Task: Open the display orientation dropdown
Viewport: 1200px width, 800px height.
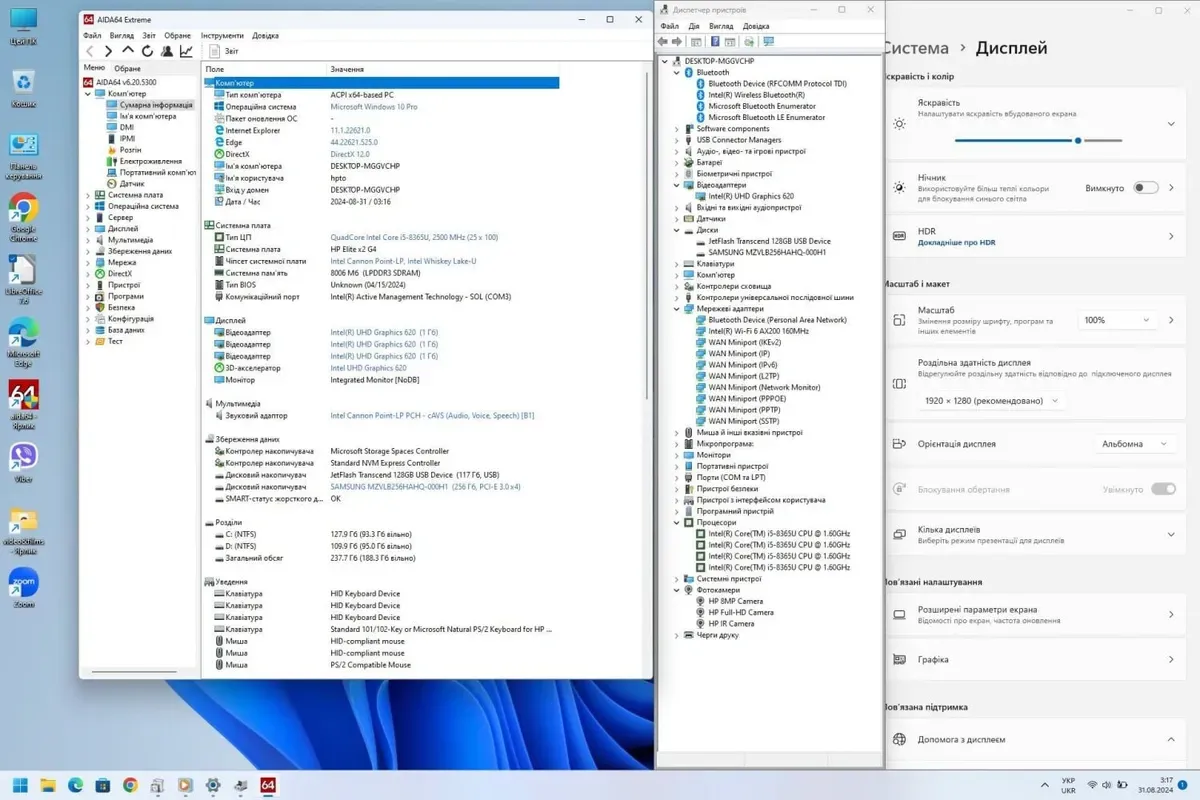Action: coord(1134,443)
